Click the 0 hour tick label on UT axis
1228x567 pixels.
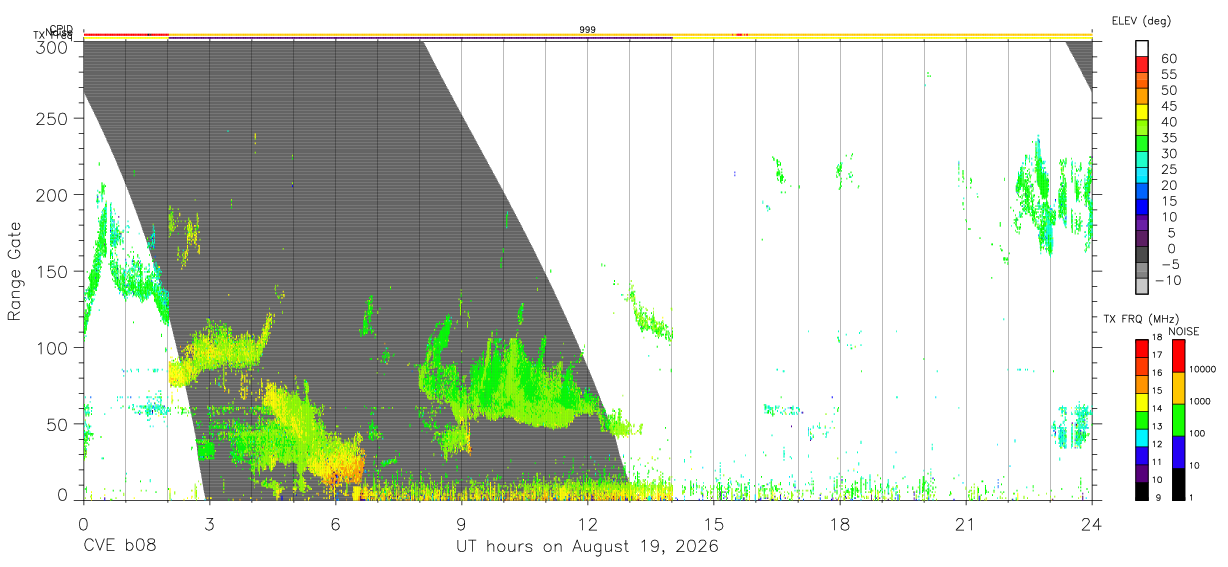click(x=83, y=524)
